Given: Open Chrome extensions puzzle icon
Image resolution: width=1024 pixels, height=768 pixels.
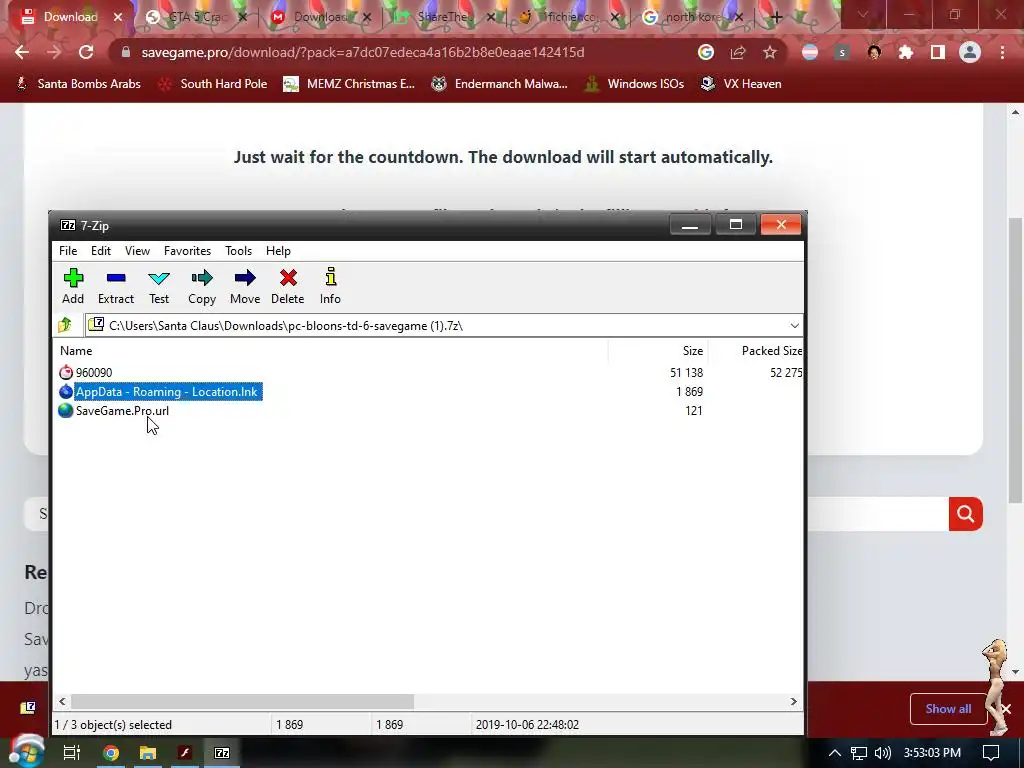Looking at the screenshot, I should [x=906, y=52].
